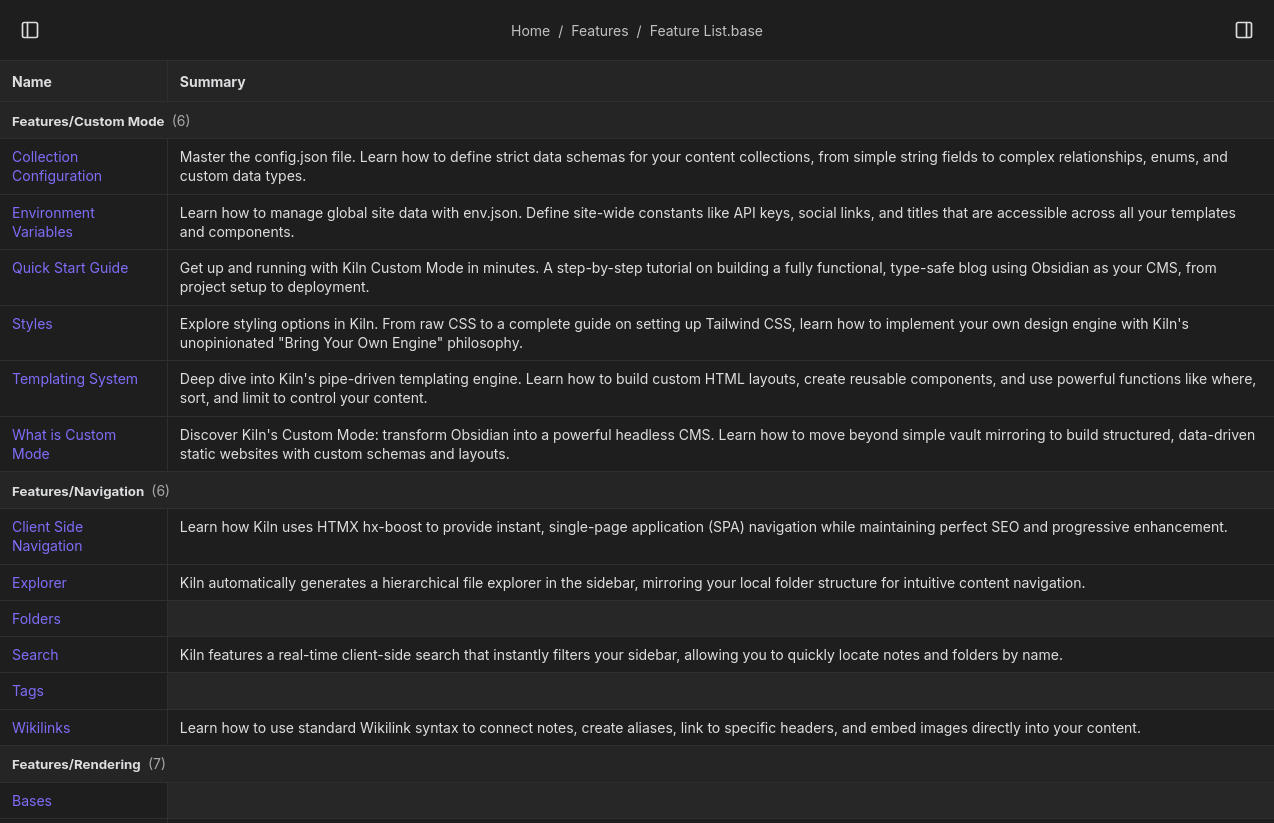The width and height of the screenshot is (1274, 823).
Task: Open the Quick Start Guide link
Action: pos(70,268)
